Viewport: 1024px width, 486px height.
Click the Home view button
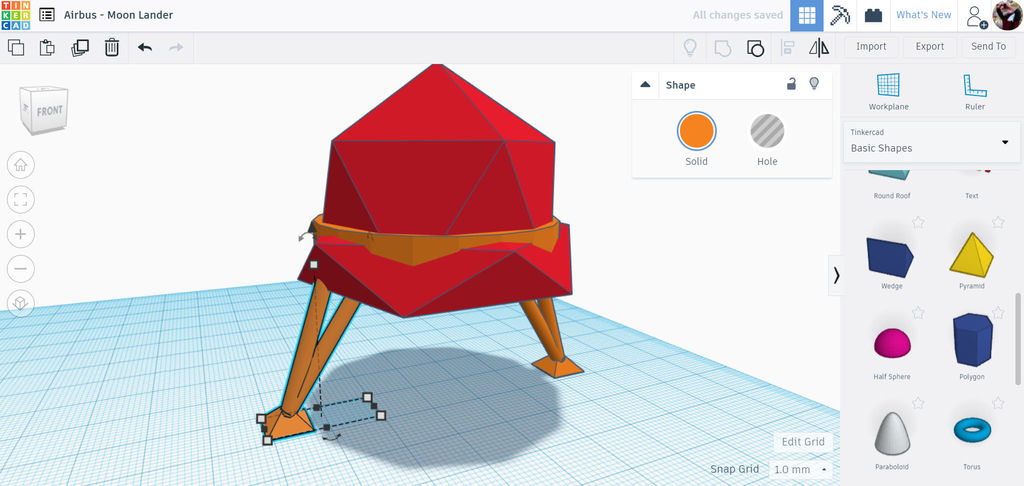(x=20, y=165)
